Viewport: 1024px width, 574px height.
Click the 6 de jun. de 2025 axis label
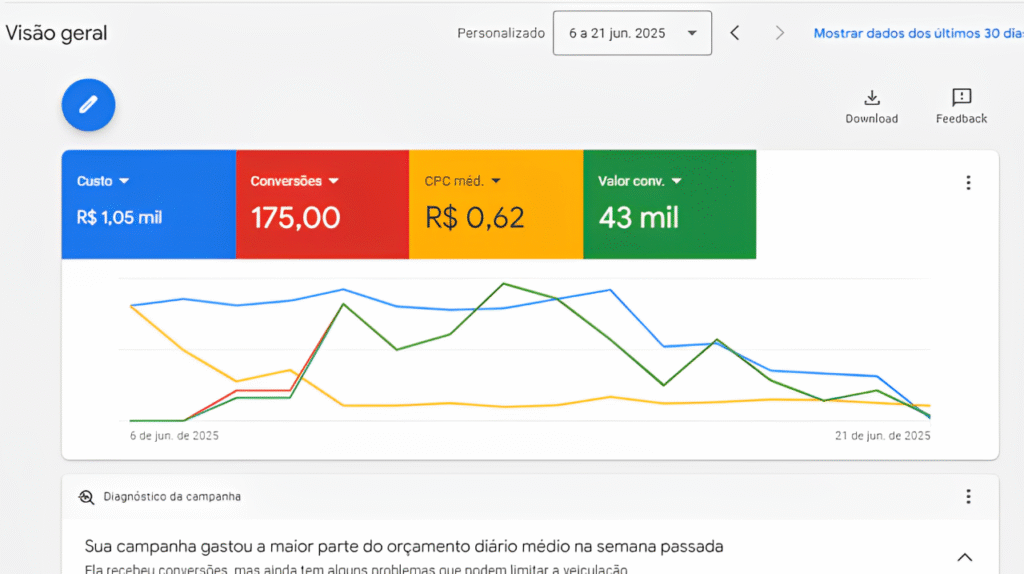pyautogui.click(x=174, y=436)
